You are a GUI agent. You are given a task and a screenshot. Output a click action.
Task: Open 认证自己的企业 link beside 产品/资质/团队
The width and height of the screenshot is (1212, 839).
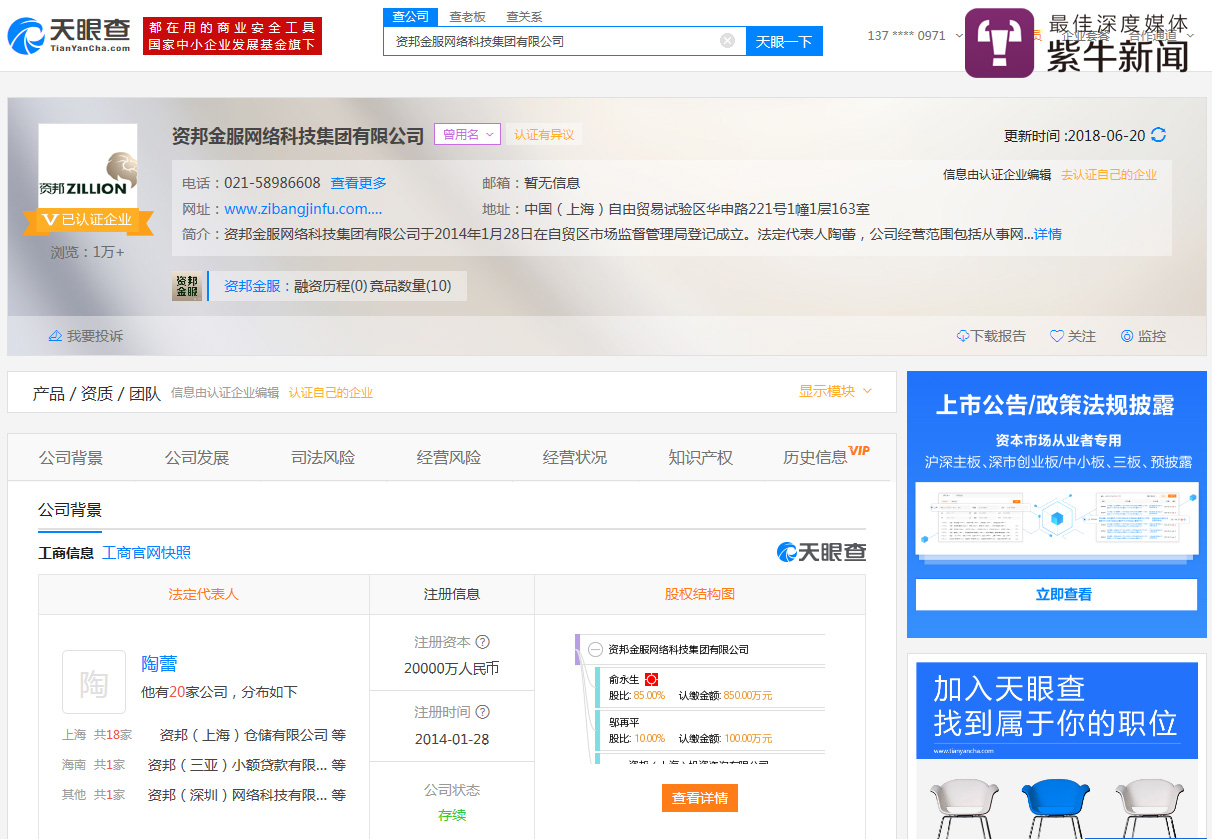click(331, 393)
